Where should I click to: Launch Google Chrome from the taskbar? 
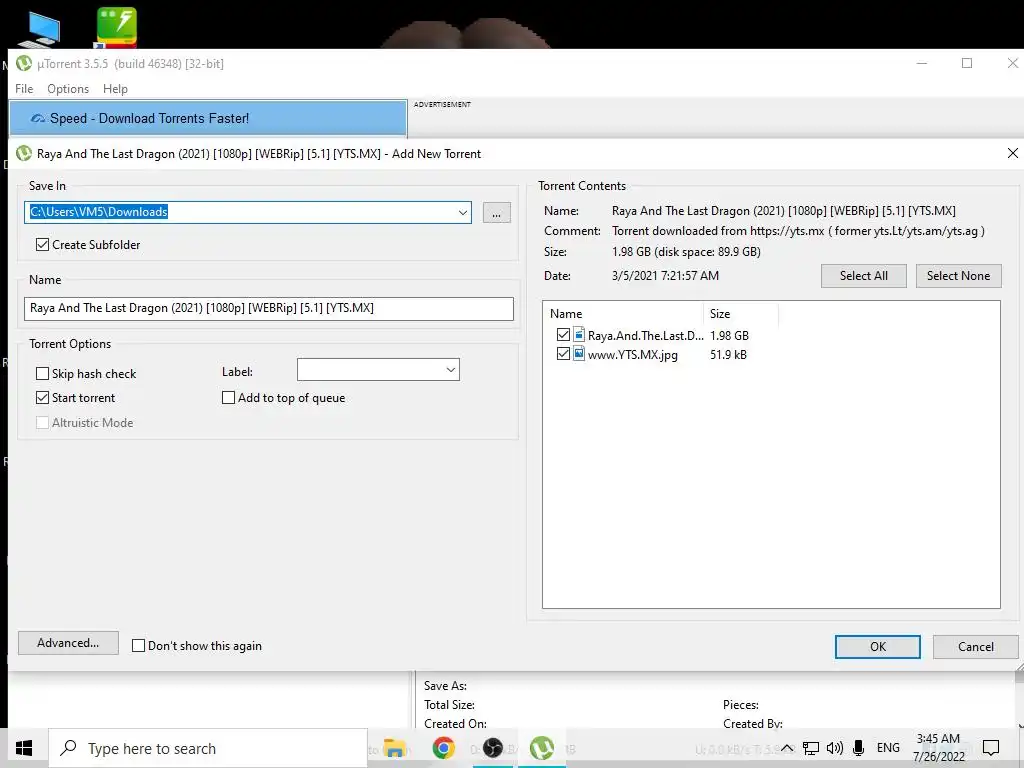443,748
